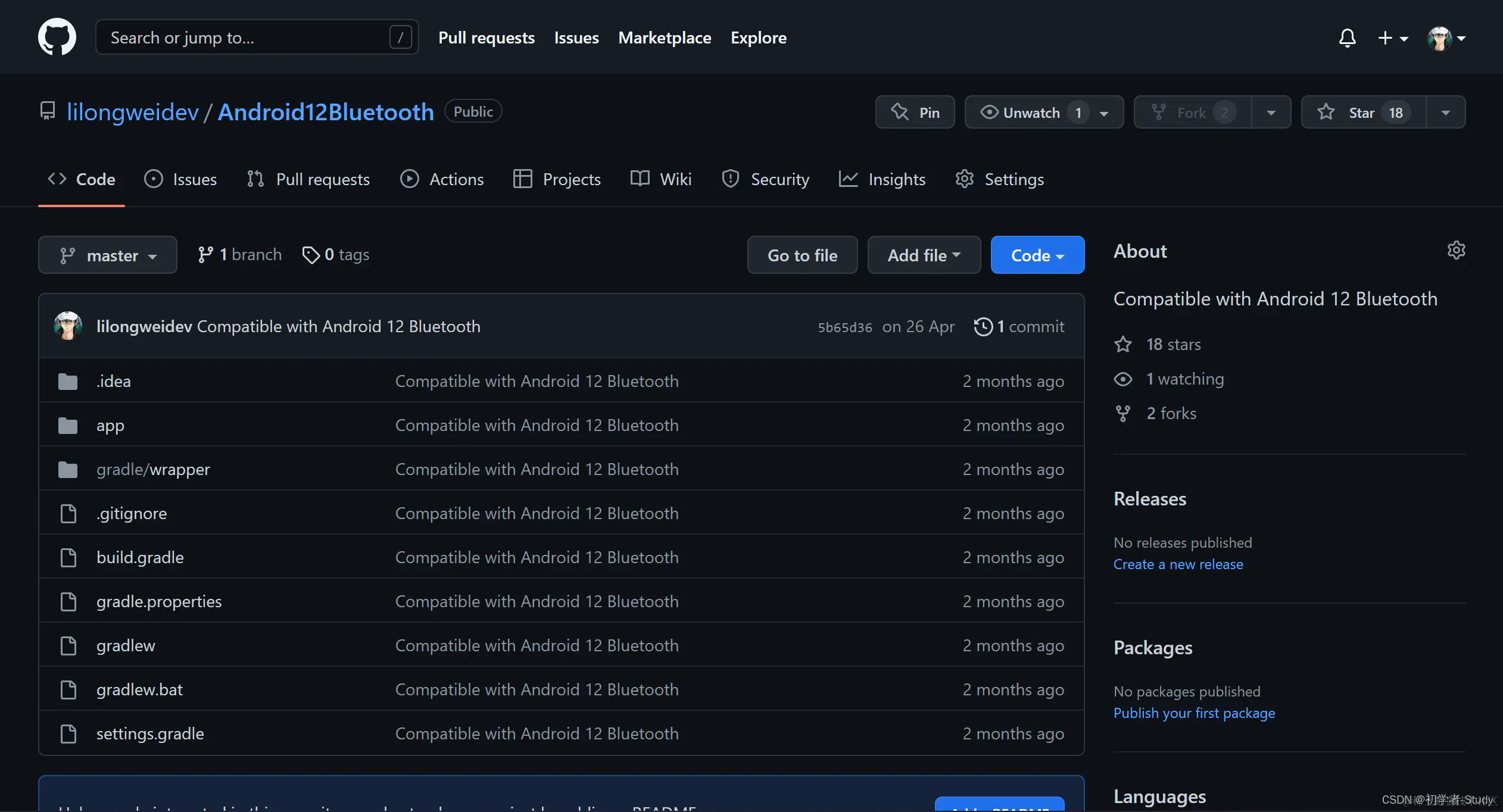
Task: Click the gradlew.bat file icon
Action: point(68,689)
